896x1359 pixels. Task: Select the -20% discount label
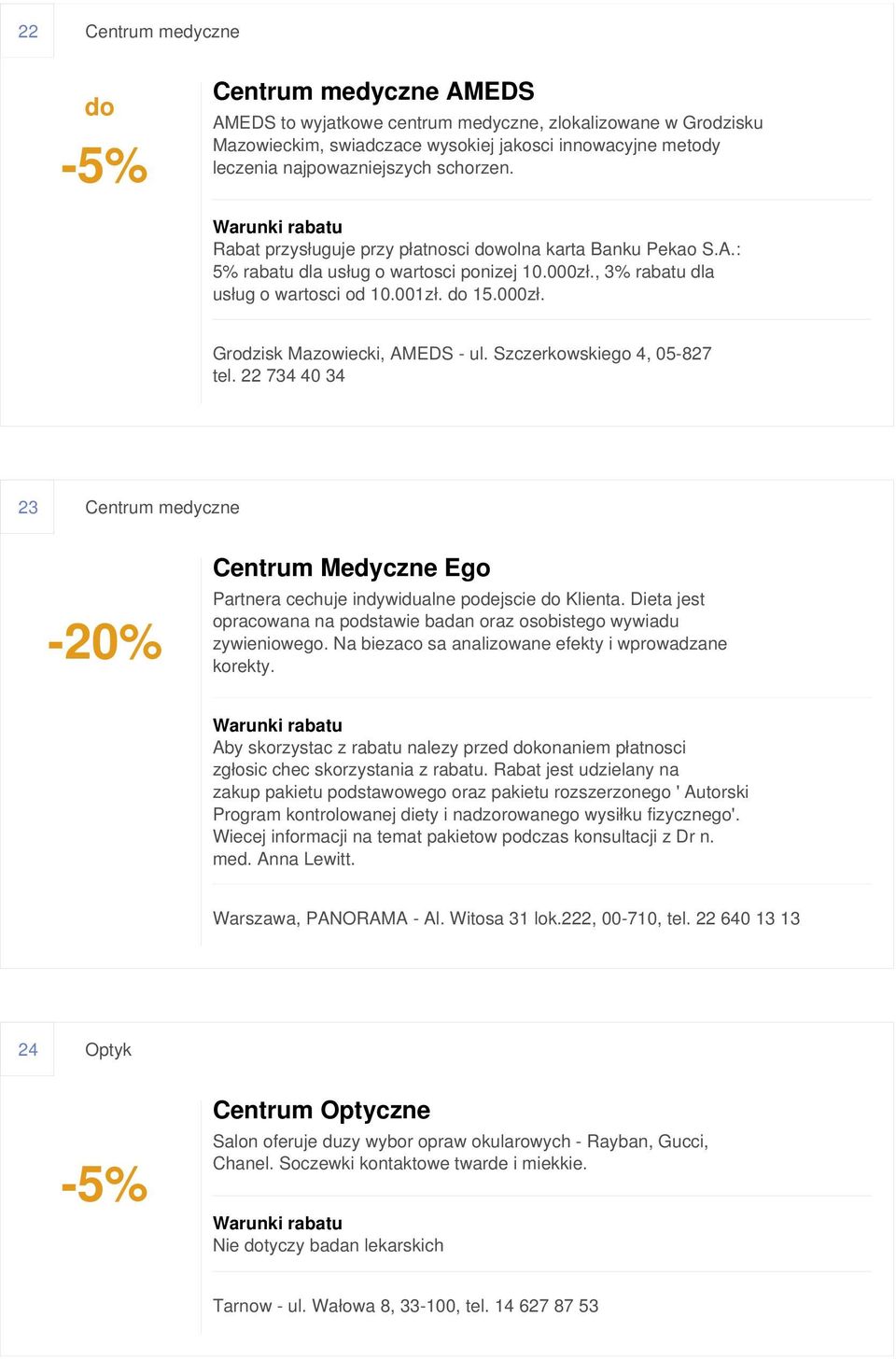click(105, 642)
